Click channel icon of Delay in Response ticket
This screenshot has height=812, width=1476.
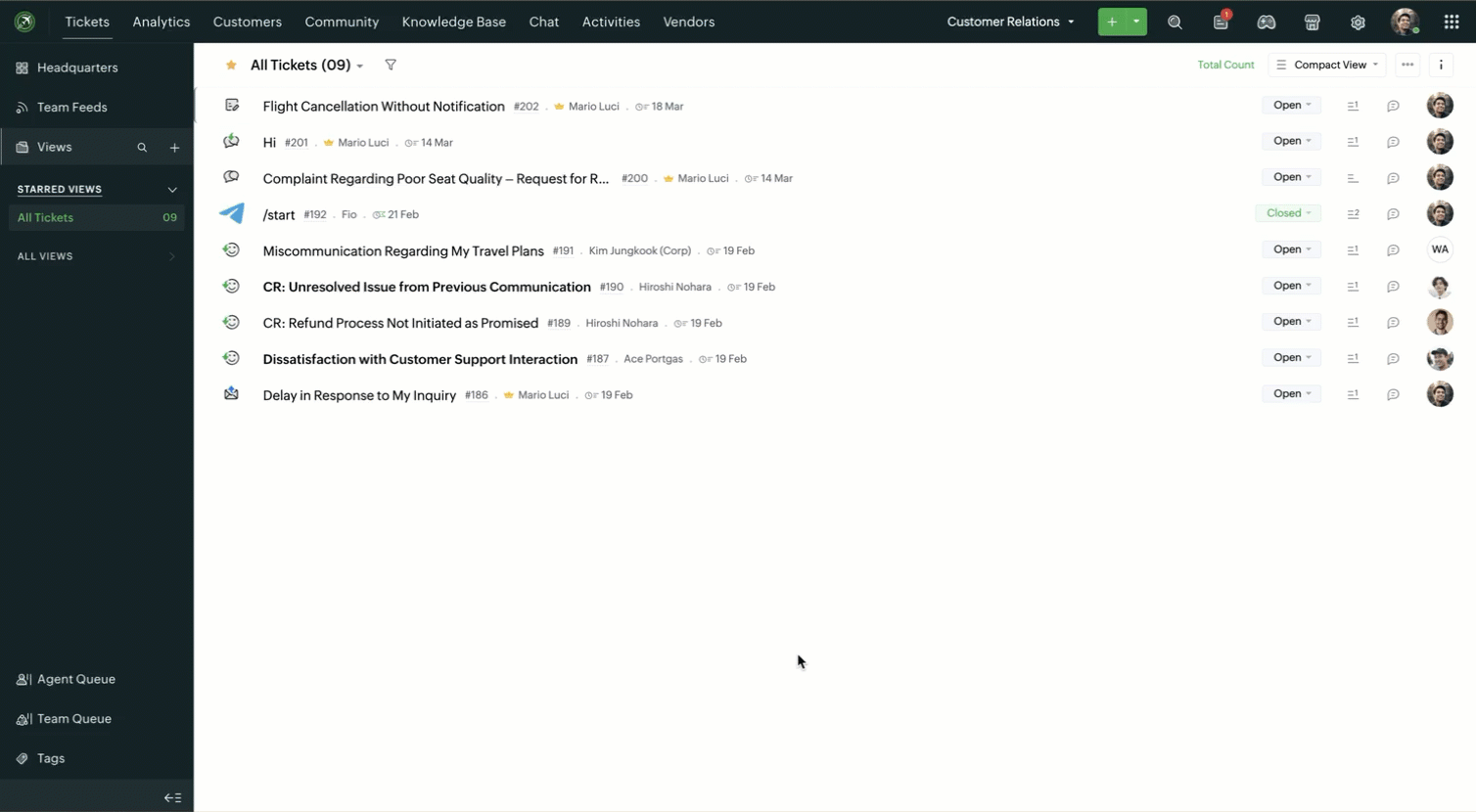pos(232,393)
